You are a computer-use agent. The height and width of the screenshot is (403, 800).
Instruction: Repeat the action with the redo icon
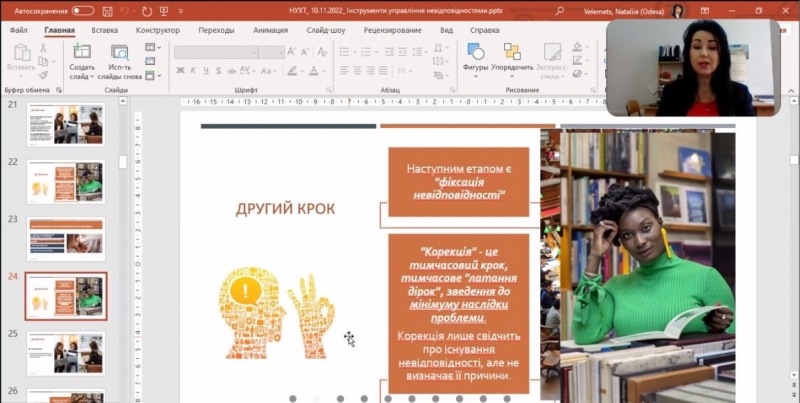point(147,11)
